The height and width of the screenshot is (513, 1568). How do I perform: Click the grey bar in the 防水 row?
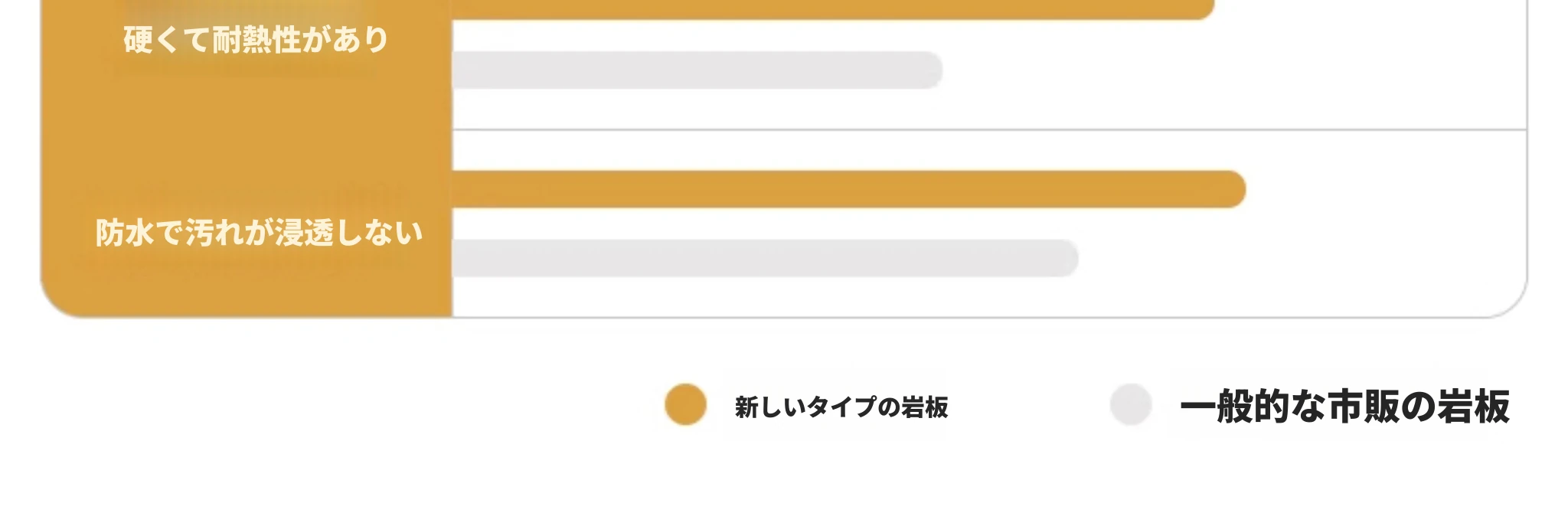click(x=766, y=258)
